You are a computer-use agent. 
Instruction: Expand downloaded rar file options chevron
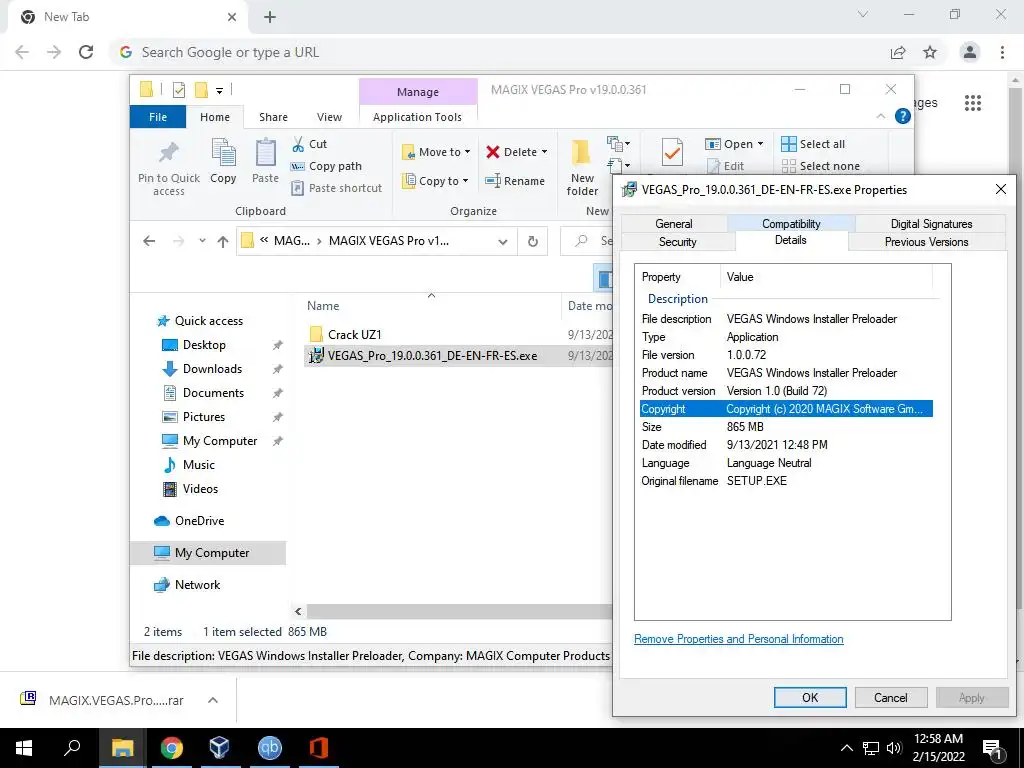point(213,700)
